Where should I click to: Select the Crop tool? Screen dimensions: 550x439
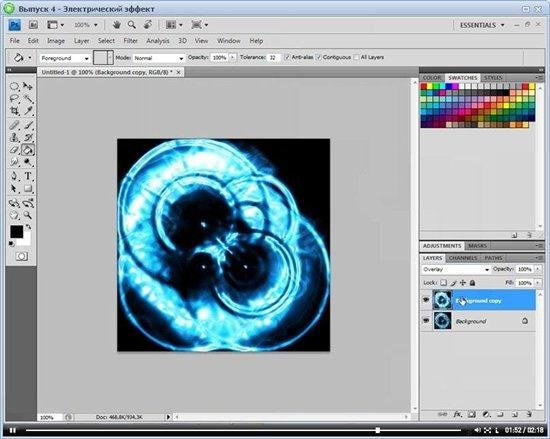pos(14,111)
